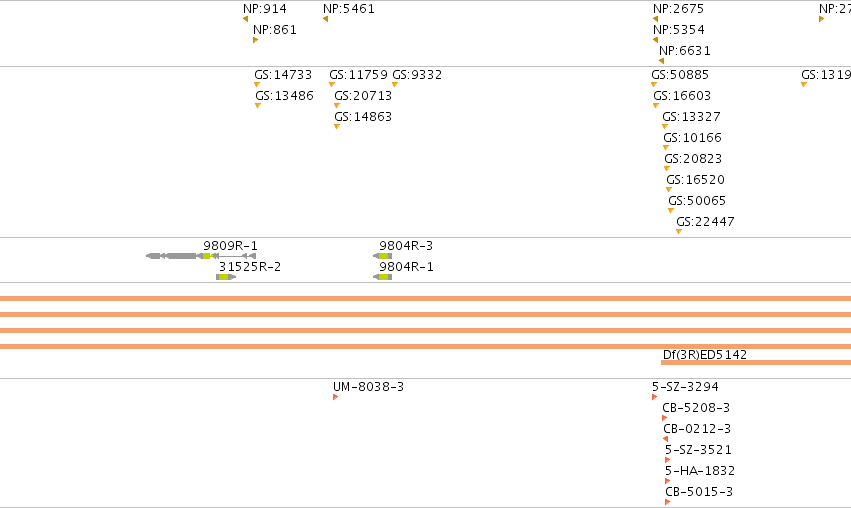This screenshot has height=508, width=851.
Task: Click the triangle marker under NP:861
Action: pyautogui.click(x=255, y=40)
